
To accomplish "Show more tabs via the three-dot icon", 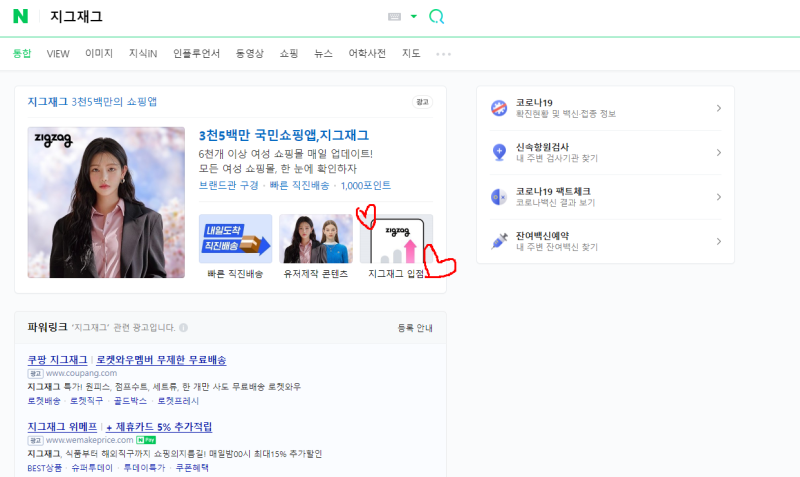I will coord(443,54).
